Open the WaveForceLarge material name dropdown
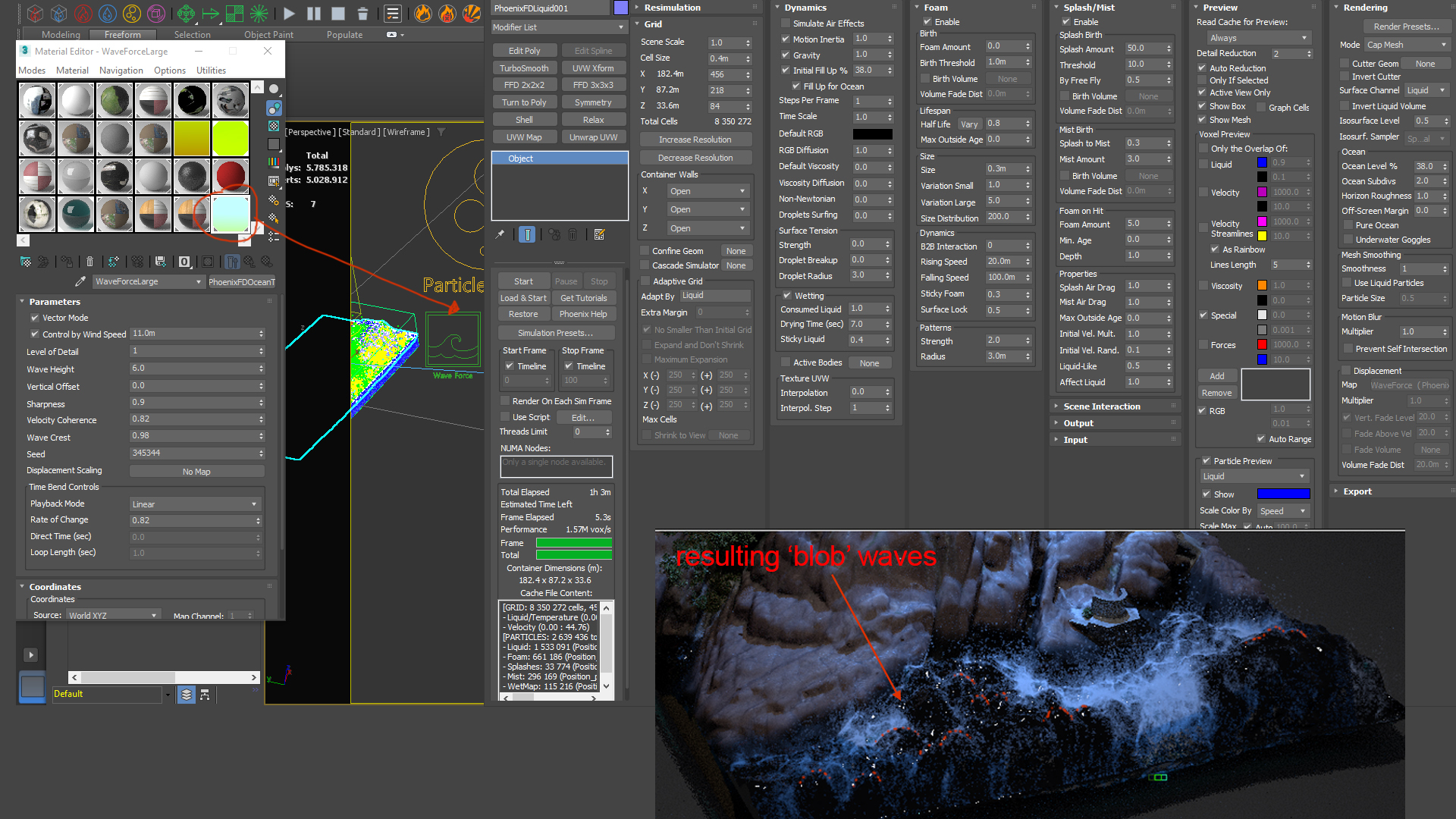 tap(148, 281)
